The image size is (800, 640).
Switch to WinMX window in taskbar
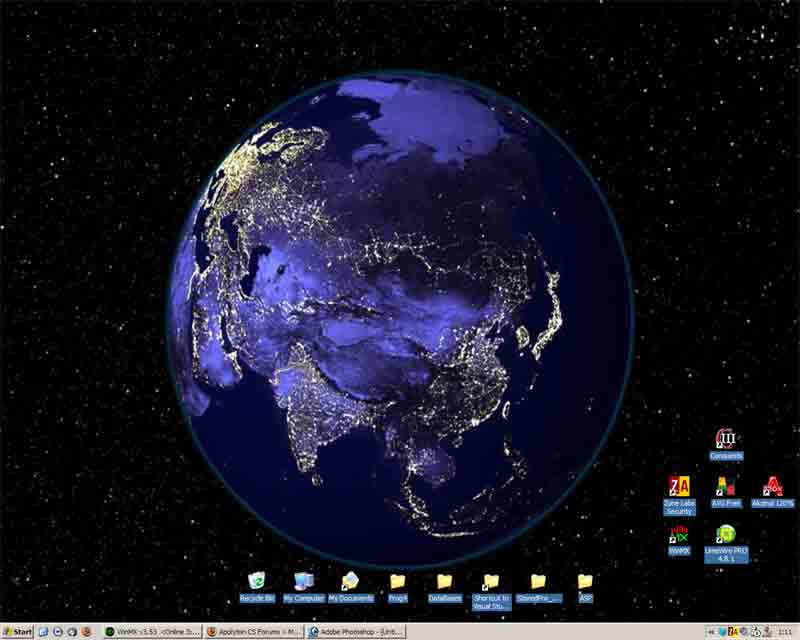click(x=153, y=632)
